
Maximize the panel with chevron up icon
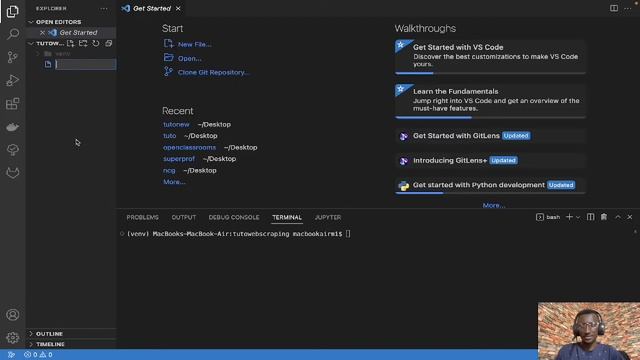[618, 217]
